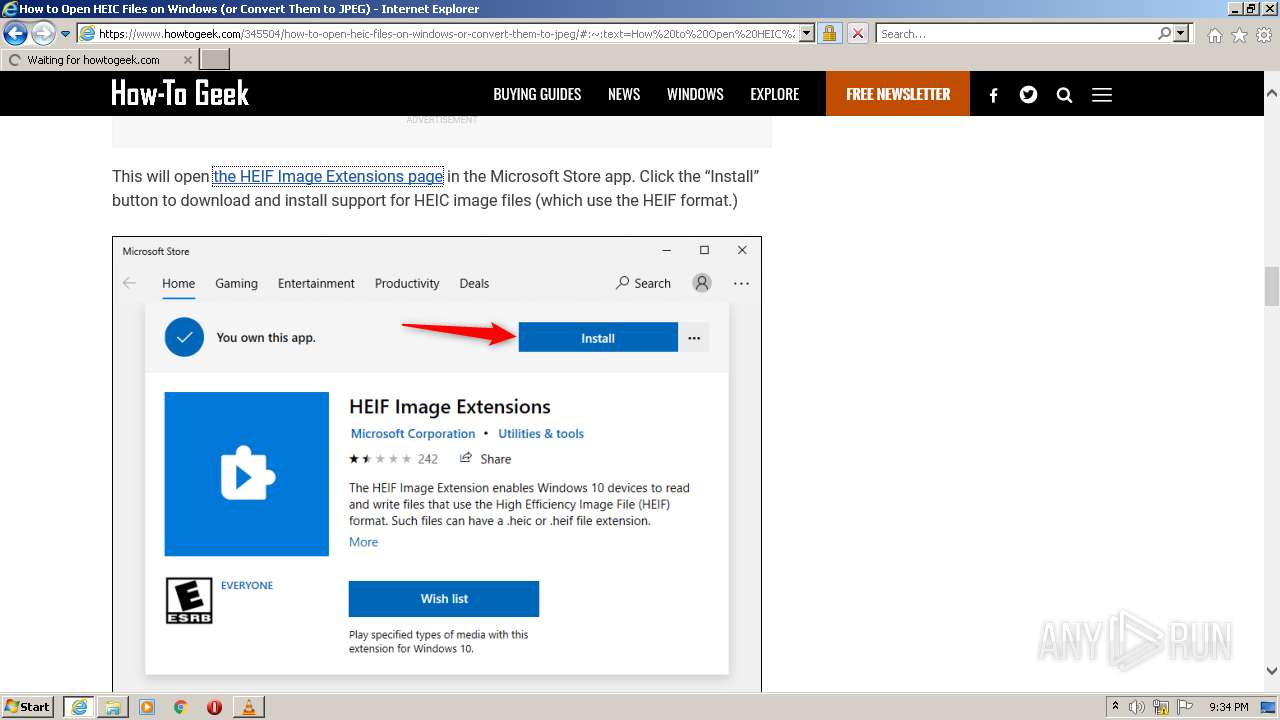
Task: Open a new blank tab
Action: (x=215, y=60)
